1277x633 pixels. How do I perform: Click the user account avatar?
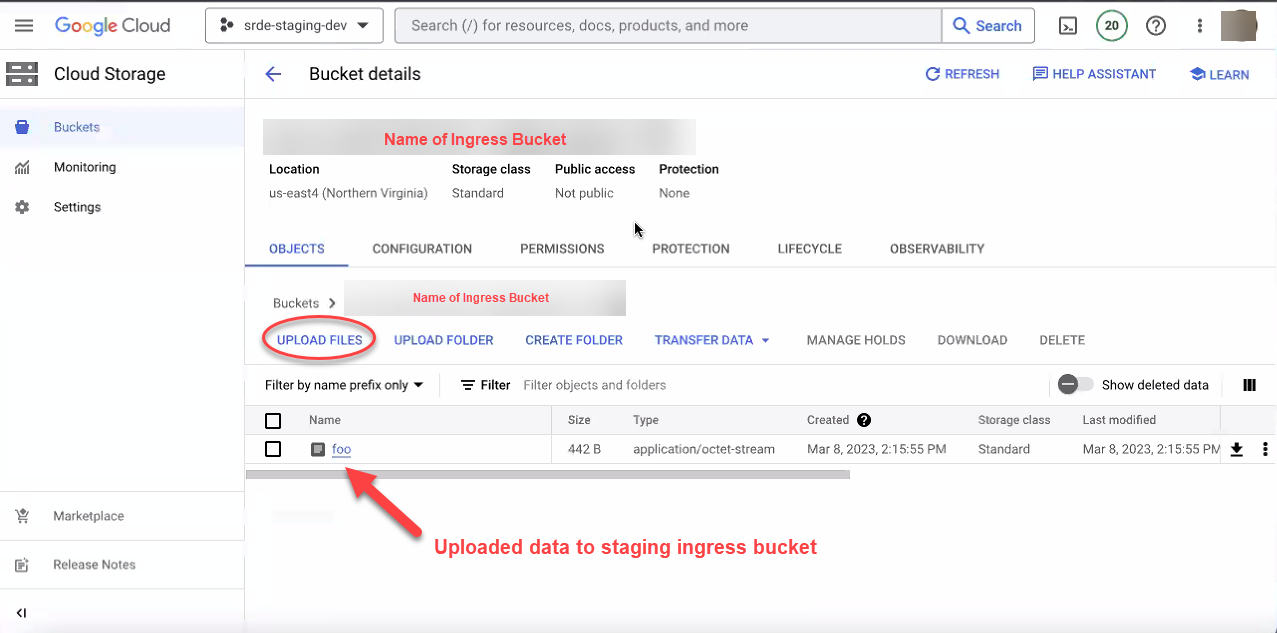[x=1239, y=26]
